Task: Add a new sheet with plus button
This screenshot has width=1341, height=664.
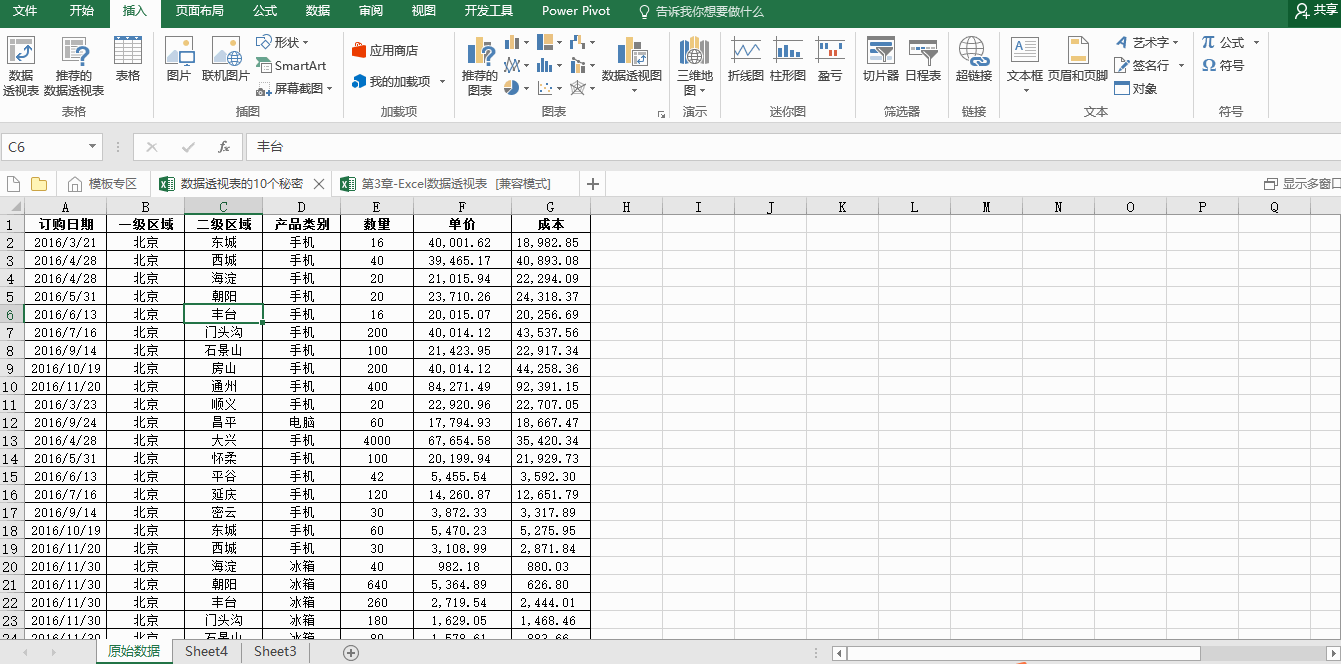Action: [351, 652]
